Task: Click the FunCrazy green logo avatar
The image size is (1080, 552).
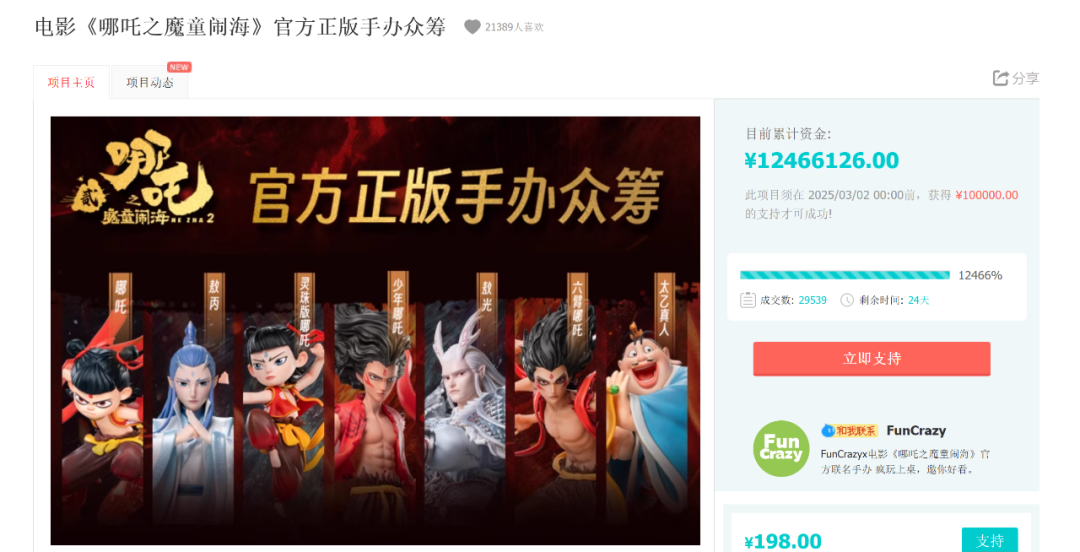Action: (781, 449)
